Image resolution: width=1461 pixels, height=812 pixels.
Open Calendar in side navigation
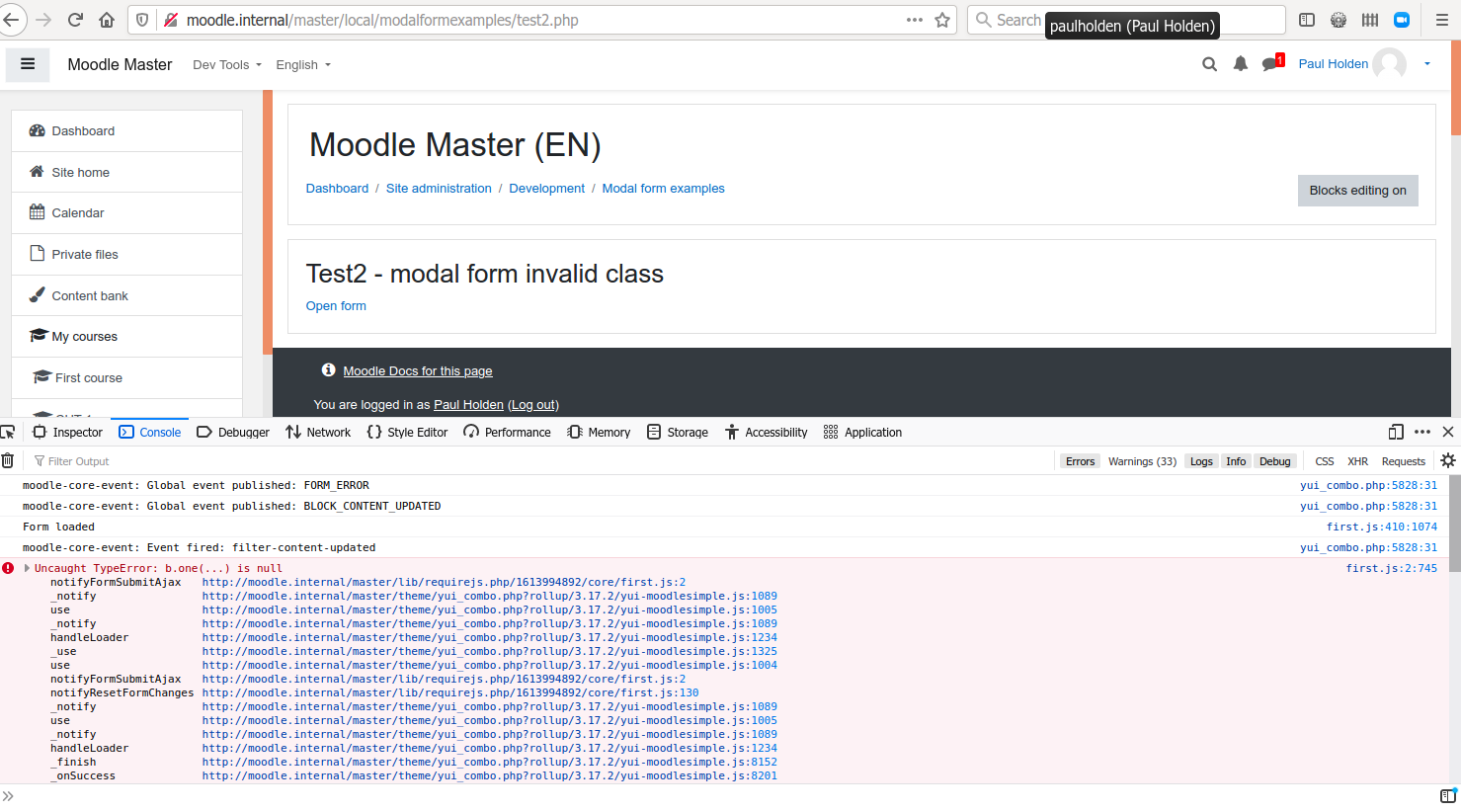click(126, 213)
